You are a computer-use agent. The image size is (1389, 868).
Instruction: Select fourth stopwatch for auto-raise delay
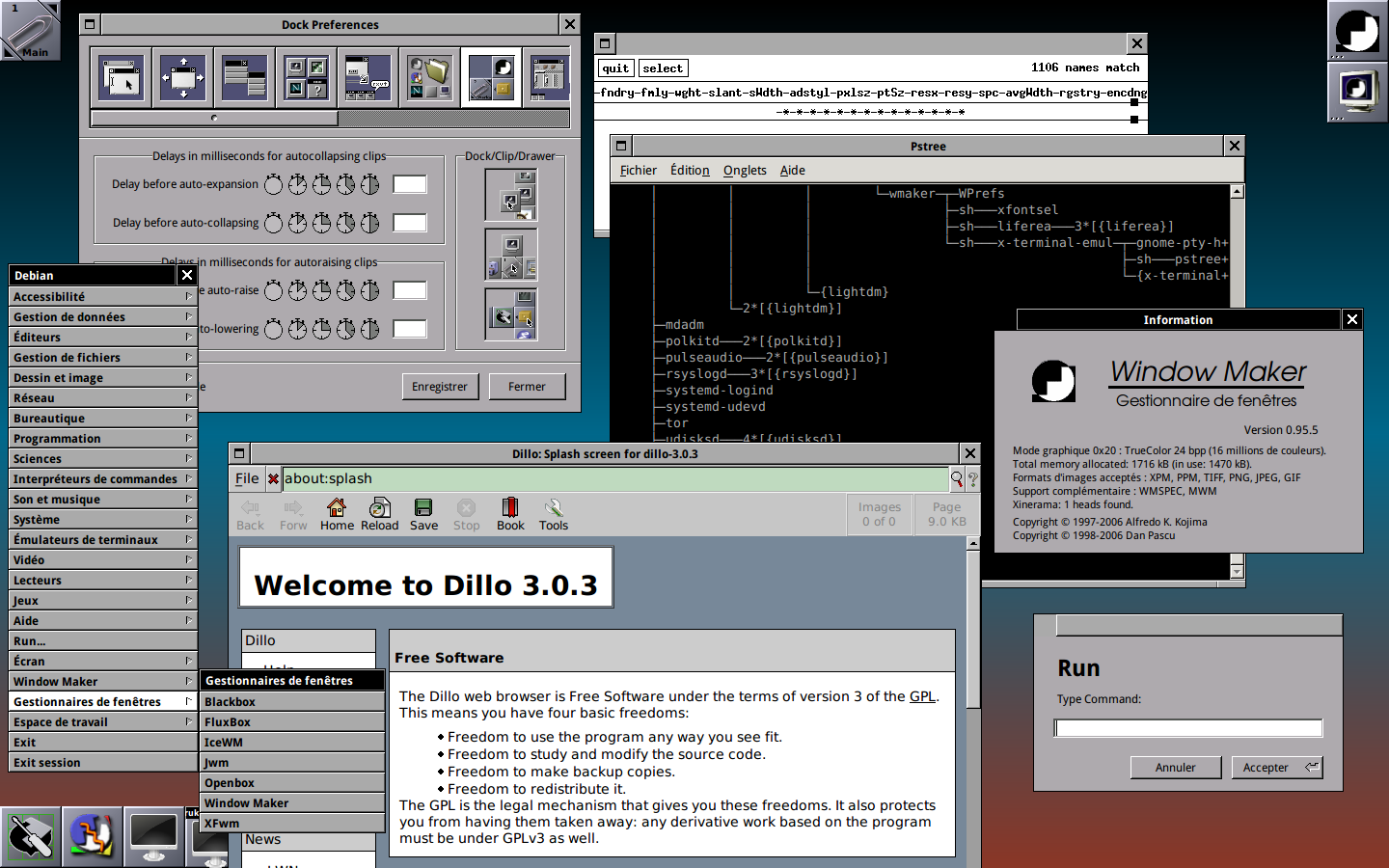(345, 290)
